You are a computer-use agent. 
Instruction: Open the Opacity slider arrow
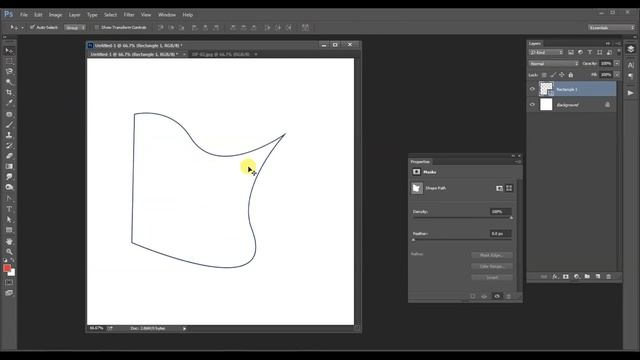(x=617, y=63)
